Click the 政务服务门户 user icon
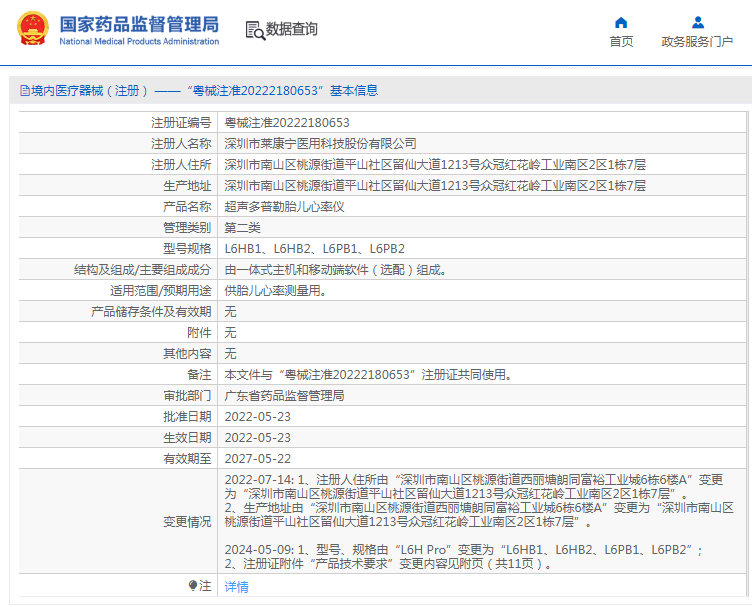This screenshot has height=607, width=752. point(698,23)
